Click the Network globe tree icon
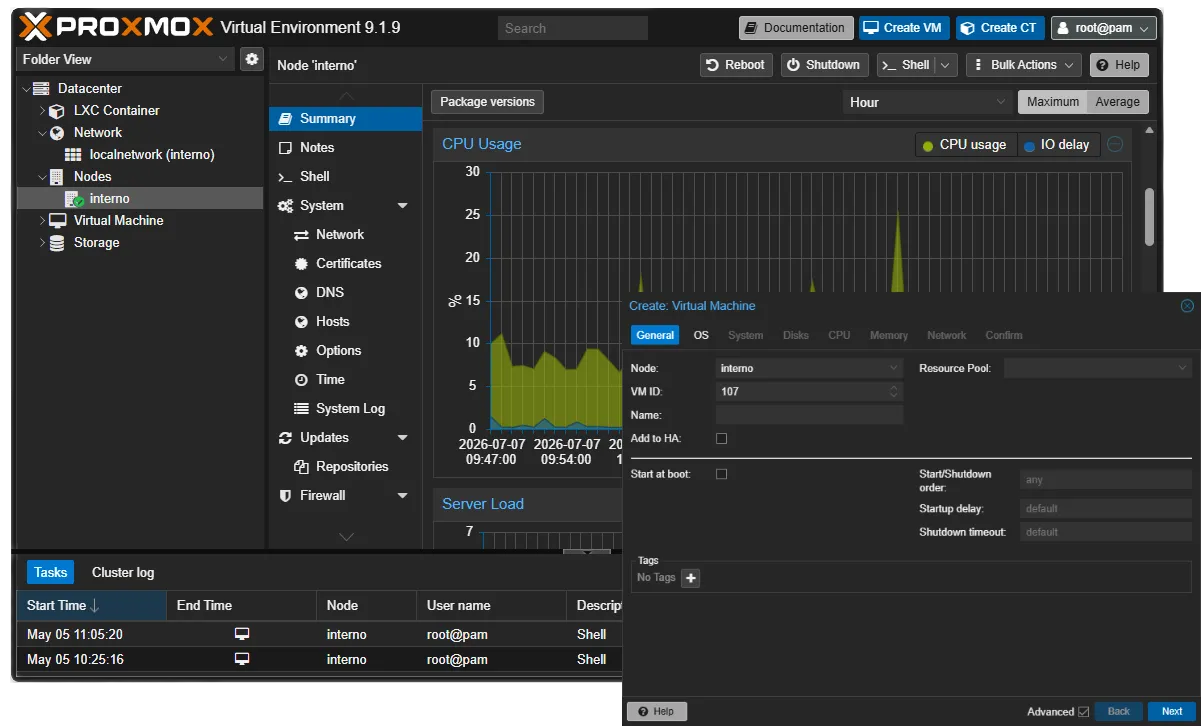 [x=57, y=133]
